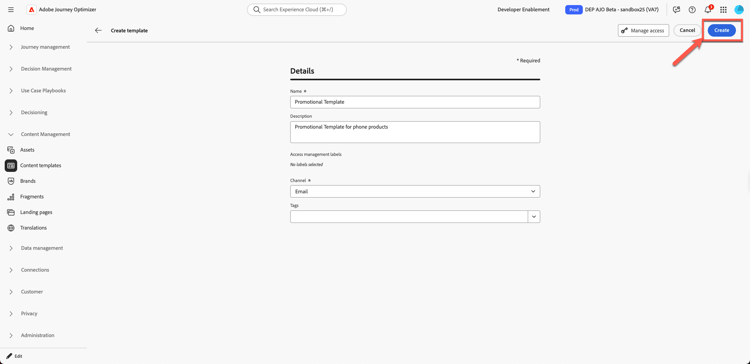Open the Fragments icon
The image size is (750, 364).
(11, 197)
